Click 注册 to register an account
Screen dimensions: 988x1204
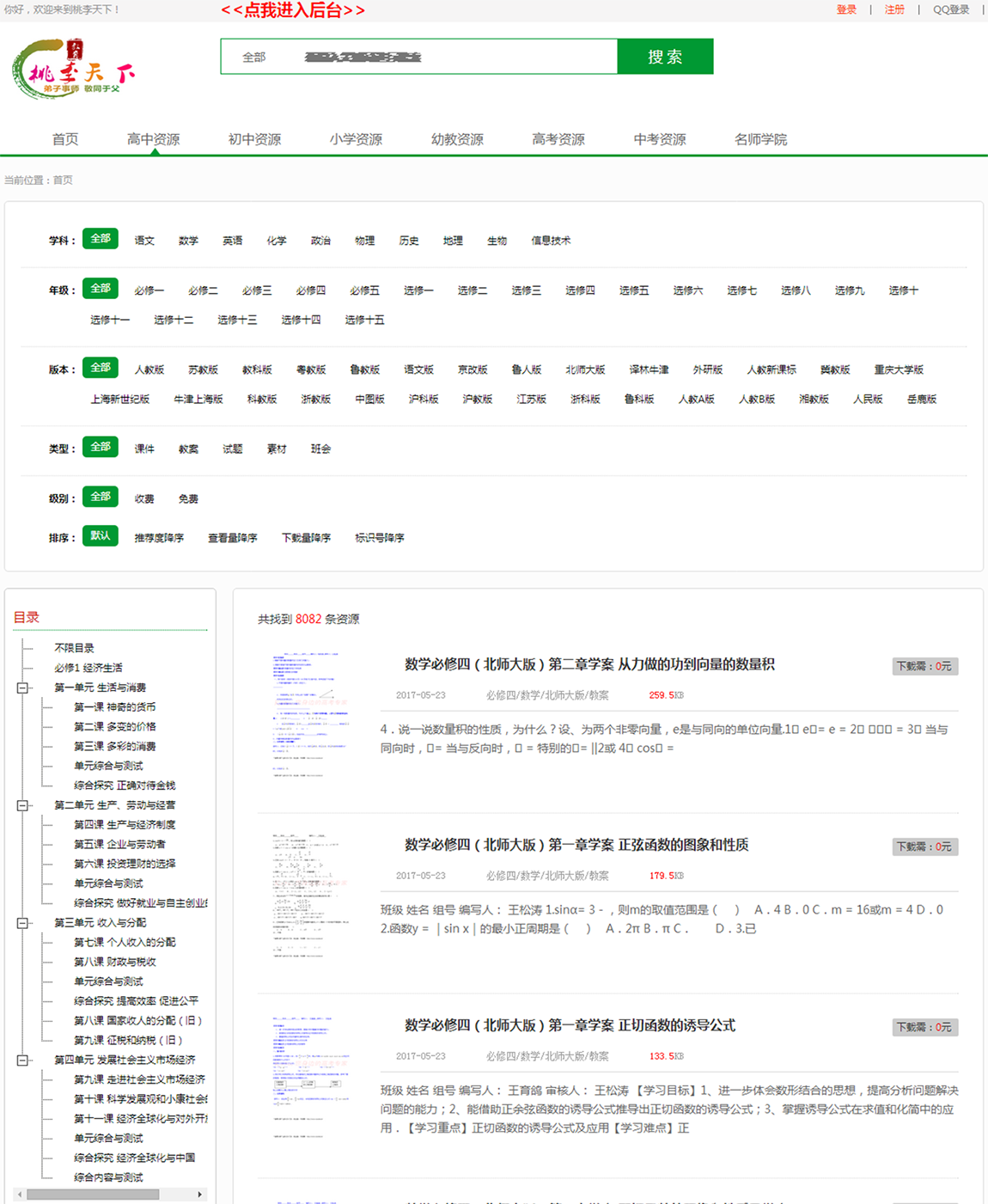click(894, 9)
